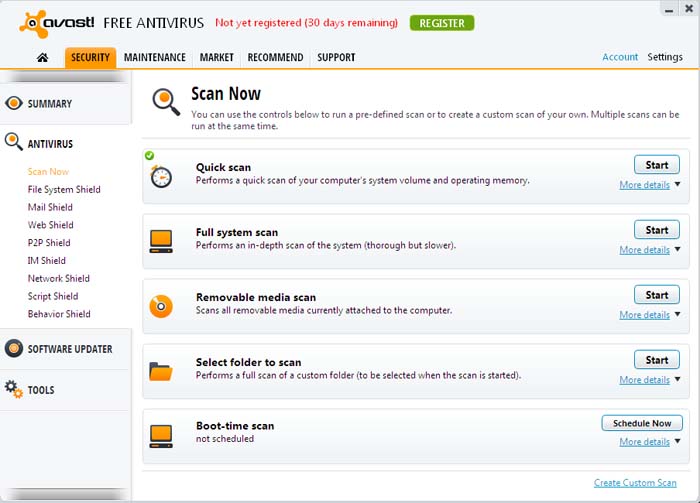
Task: Click the 'Select folder to scan' title text
Action: click(248, 362)
